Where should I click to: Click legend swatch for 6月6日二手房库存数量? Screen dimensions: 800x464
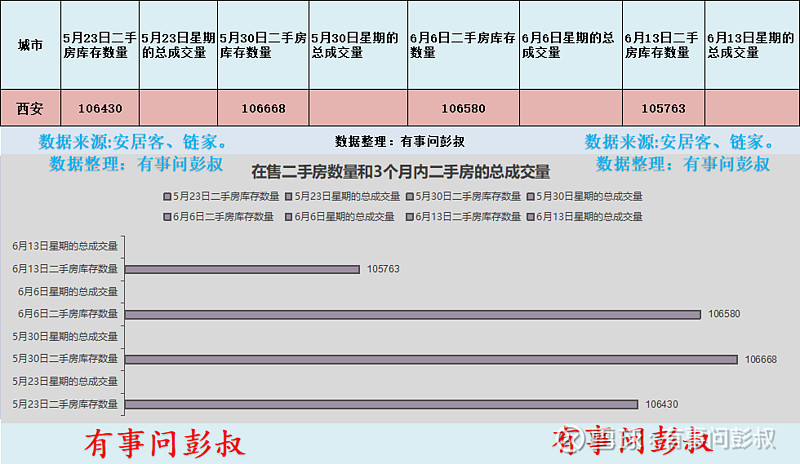[167, 217]
